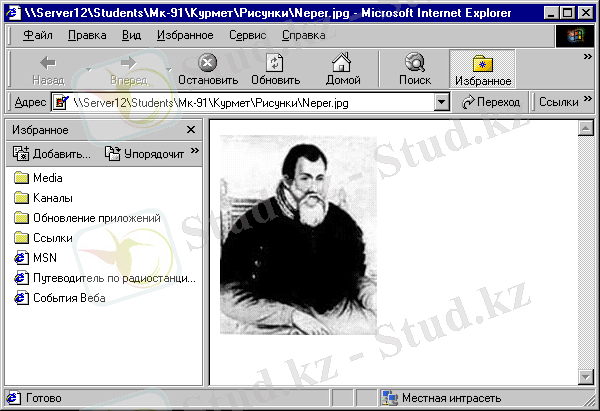600x411 pixels.
Task: Click the Готово status bar page icon
Action: pos(13,398)
